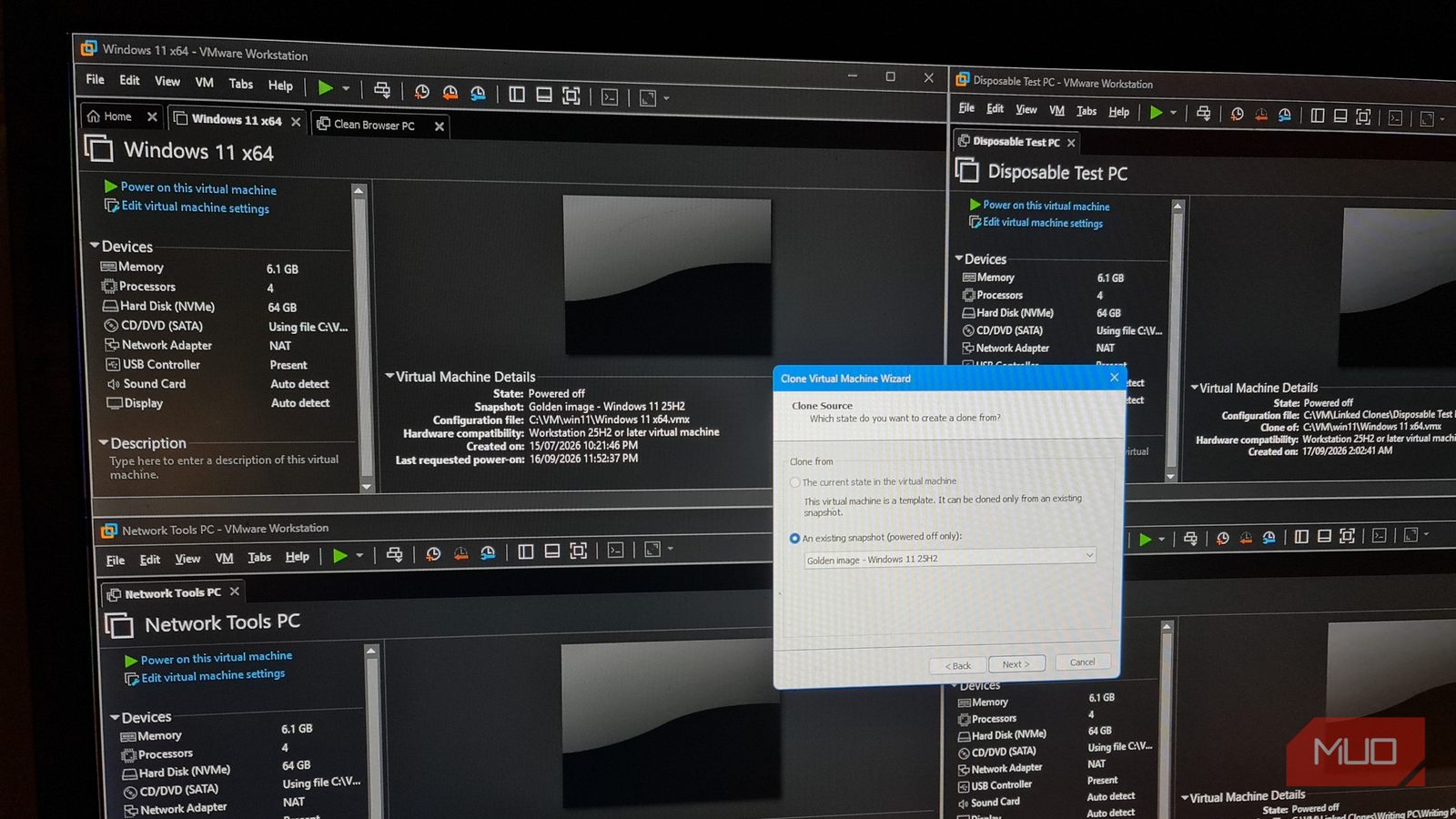Open the Tabs menu in the Windows 11 x64 window
The height and width of the screenshot is (819, 1456).
(x=241, y=84)
